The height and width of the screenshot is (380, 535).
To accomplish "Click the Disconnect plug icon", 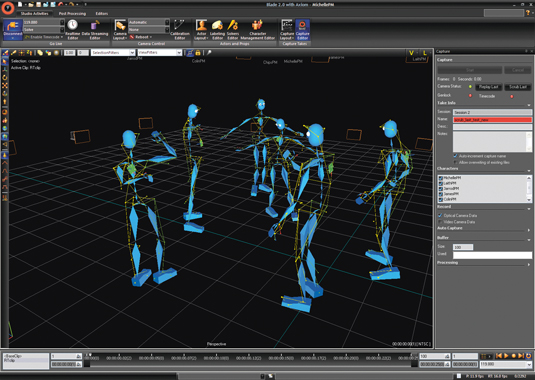I will [13, 29].
